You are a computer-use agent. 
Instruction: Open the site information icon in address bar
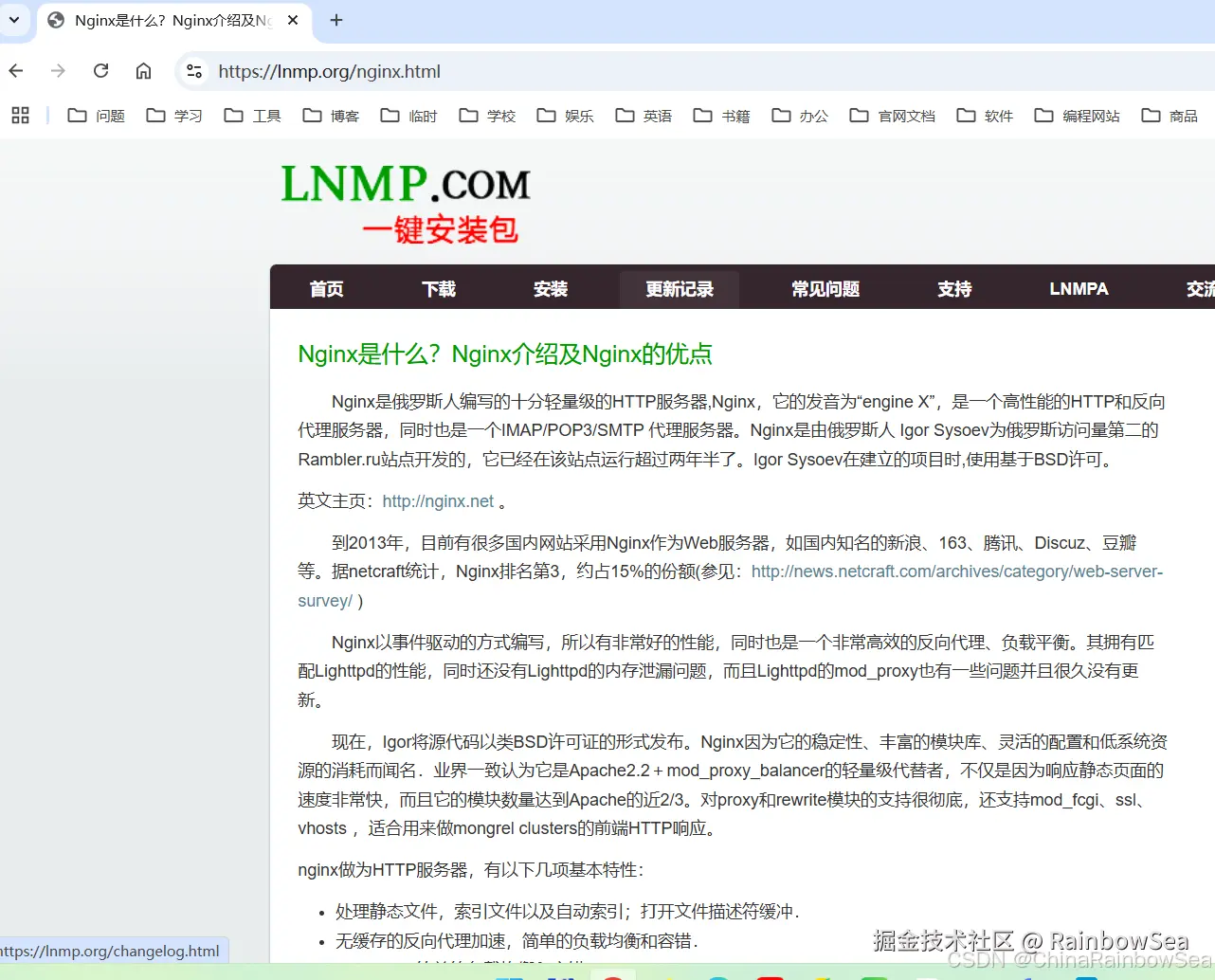(194, 71)
